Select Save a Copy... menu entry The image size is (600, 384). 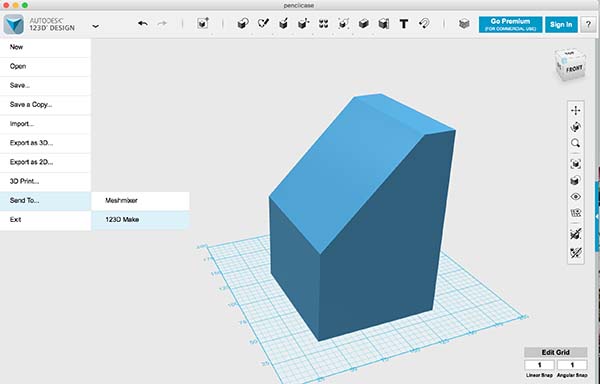coord(45,105)
